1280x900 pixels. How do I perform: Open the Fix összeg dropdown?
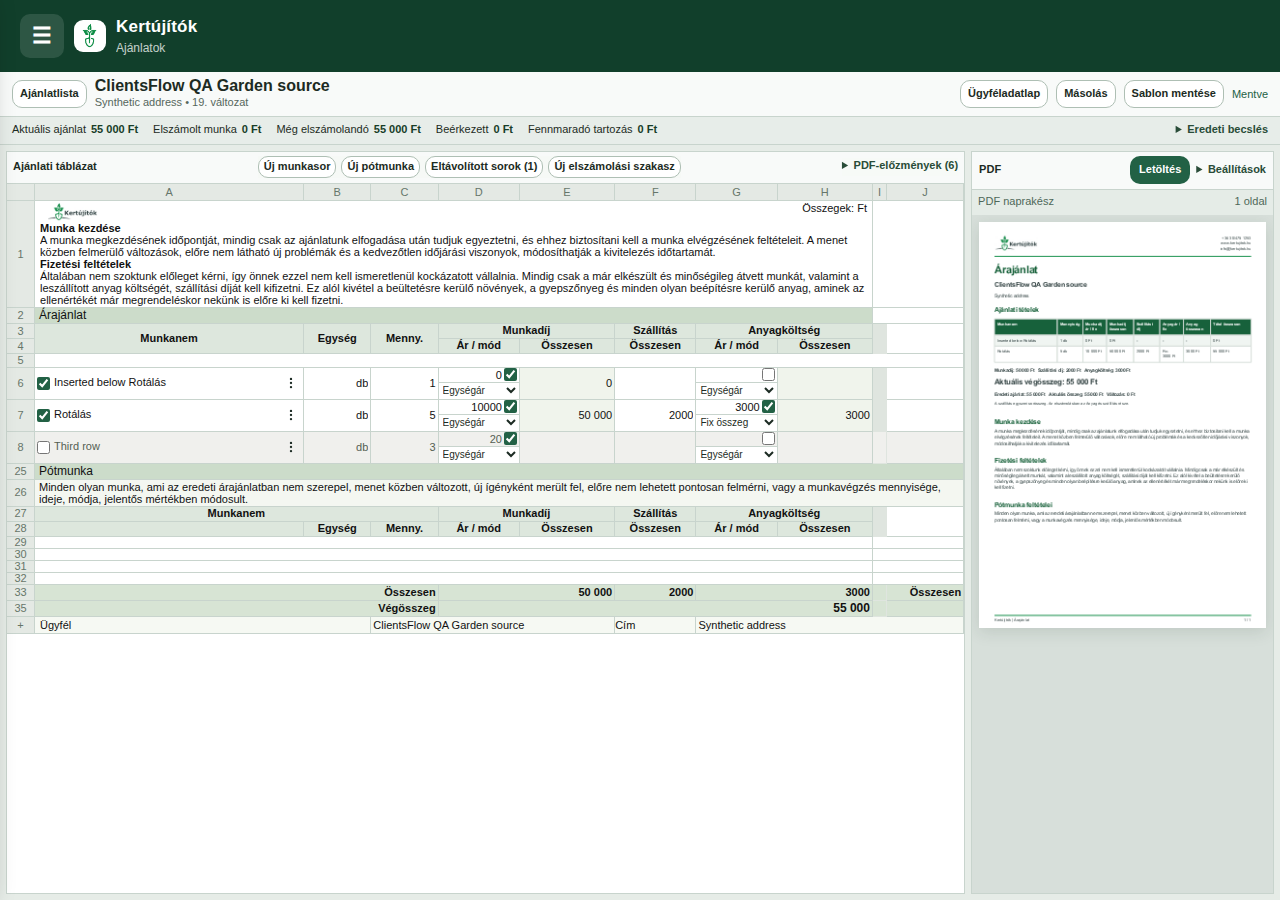point(736,422)
